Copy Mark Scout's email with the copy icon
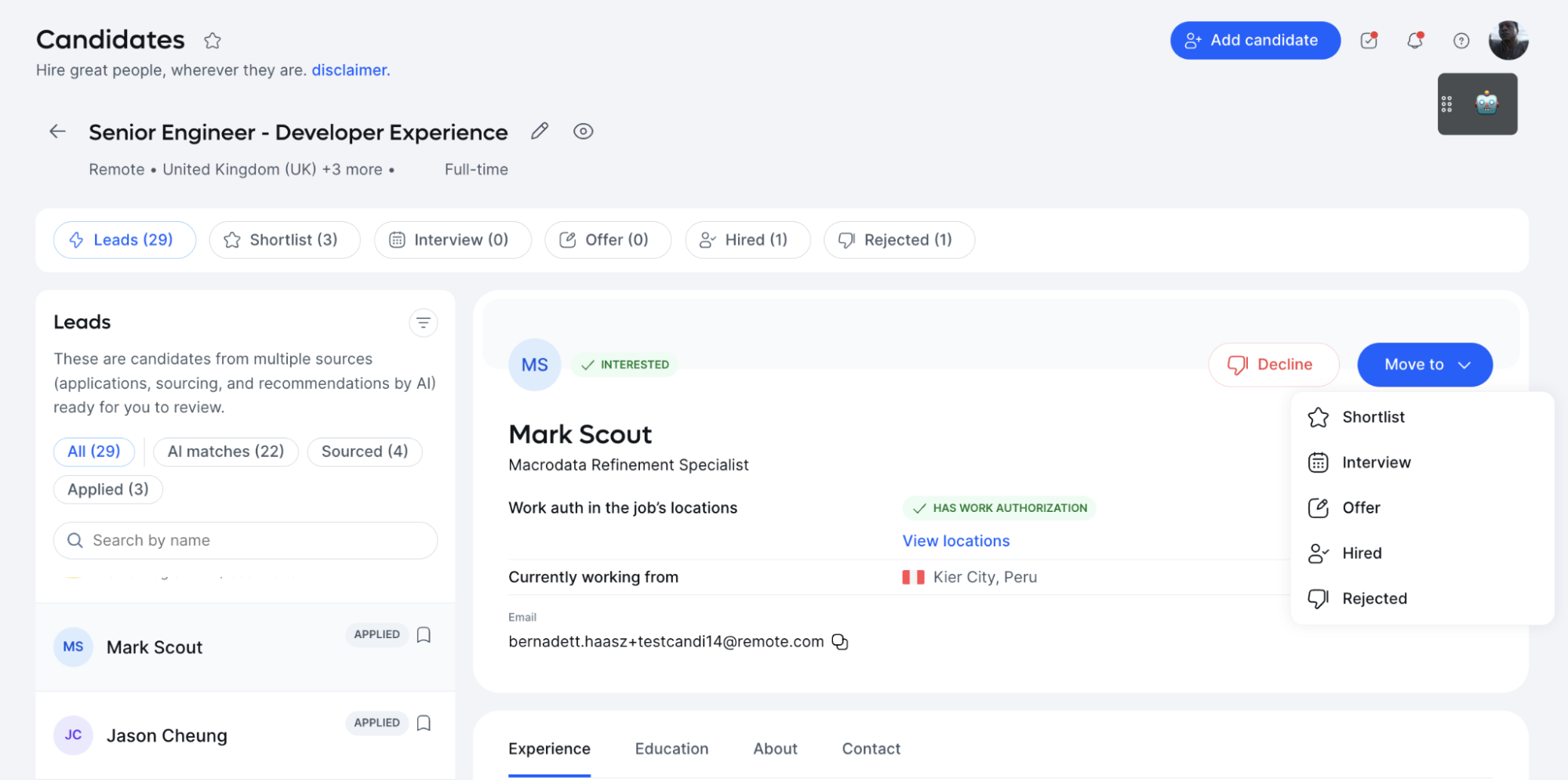1568x780 pixels. tap(839, 641)
